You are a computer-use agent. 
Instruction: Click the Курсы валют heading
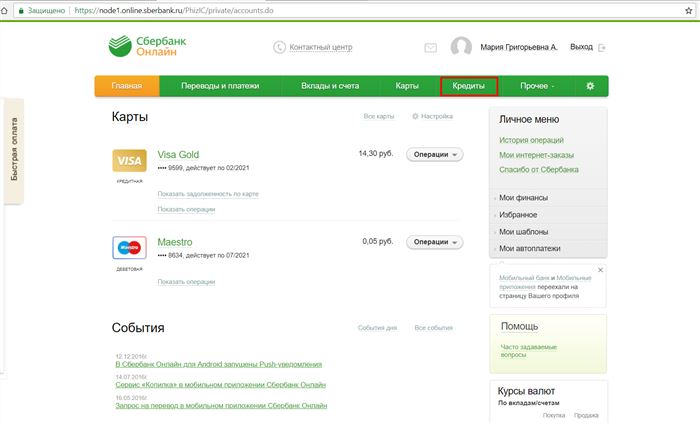click(526, 391)
